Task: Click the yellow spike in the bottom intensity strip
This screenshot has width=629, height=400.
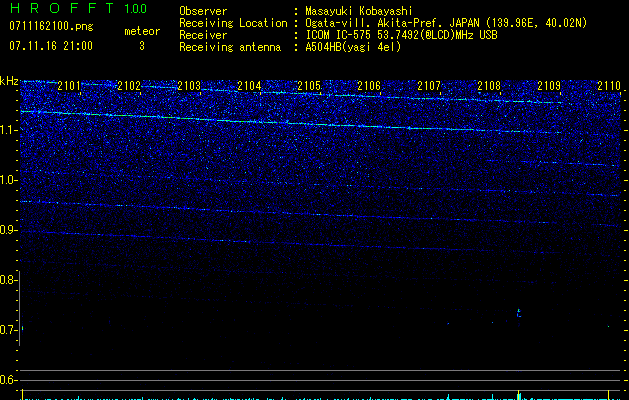Action: tap(518, 393)
